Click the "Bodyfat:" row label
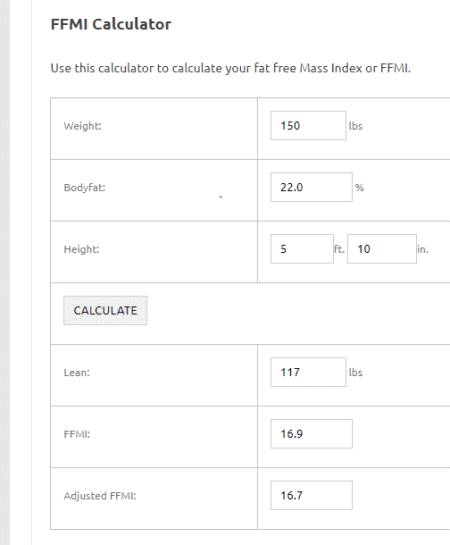The image size is (450, 545). (x=84, y=187)
